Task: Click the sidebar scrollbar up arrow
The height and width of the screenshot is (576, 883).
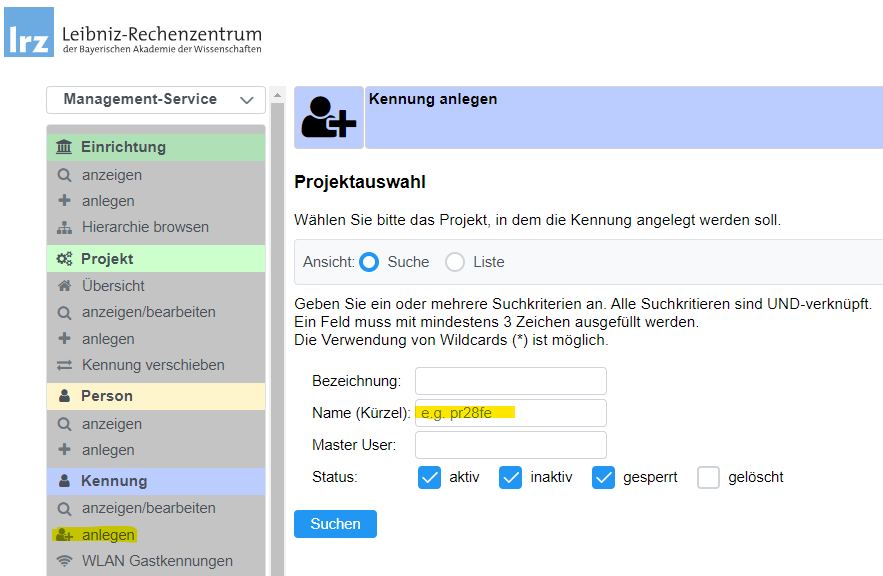Action: coord(278,95)
